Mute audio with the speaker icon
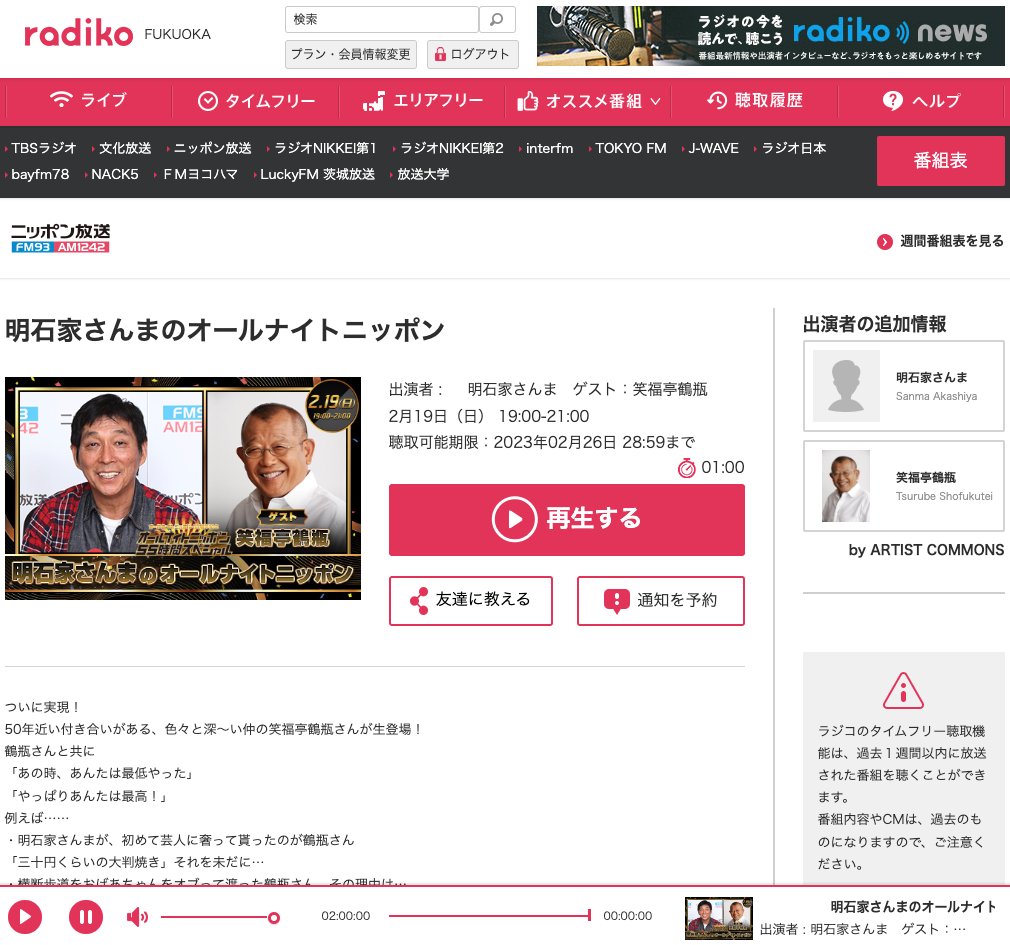Viewport: 1010px width, 945px height. point(137,916)
